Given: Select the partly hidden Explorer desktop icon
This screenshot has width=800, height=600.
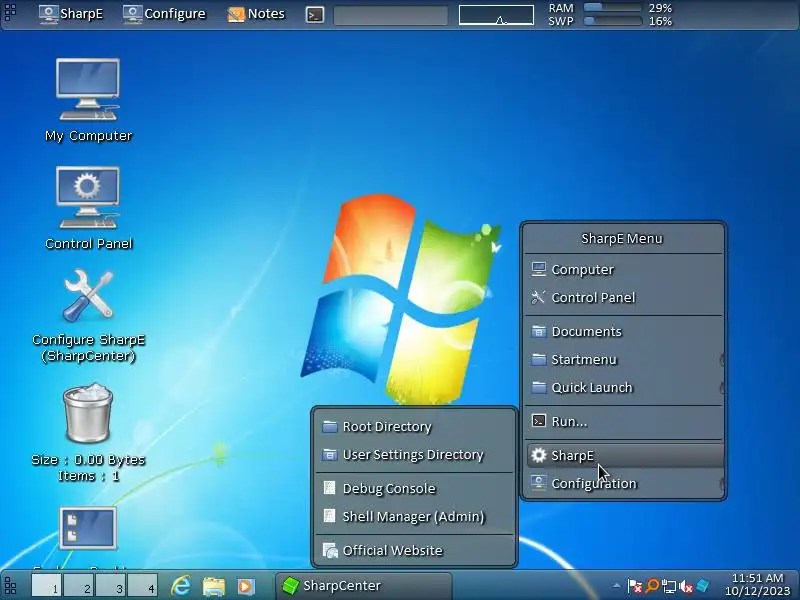Looking at the screenshot, I should pos(88,536).
